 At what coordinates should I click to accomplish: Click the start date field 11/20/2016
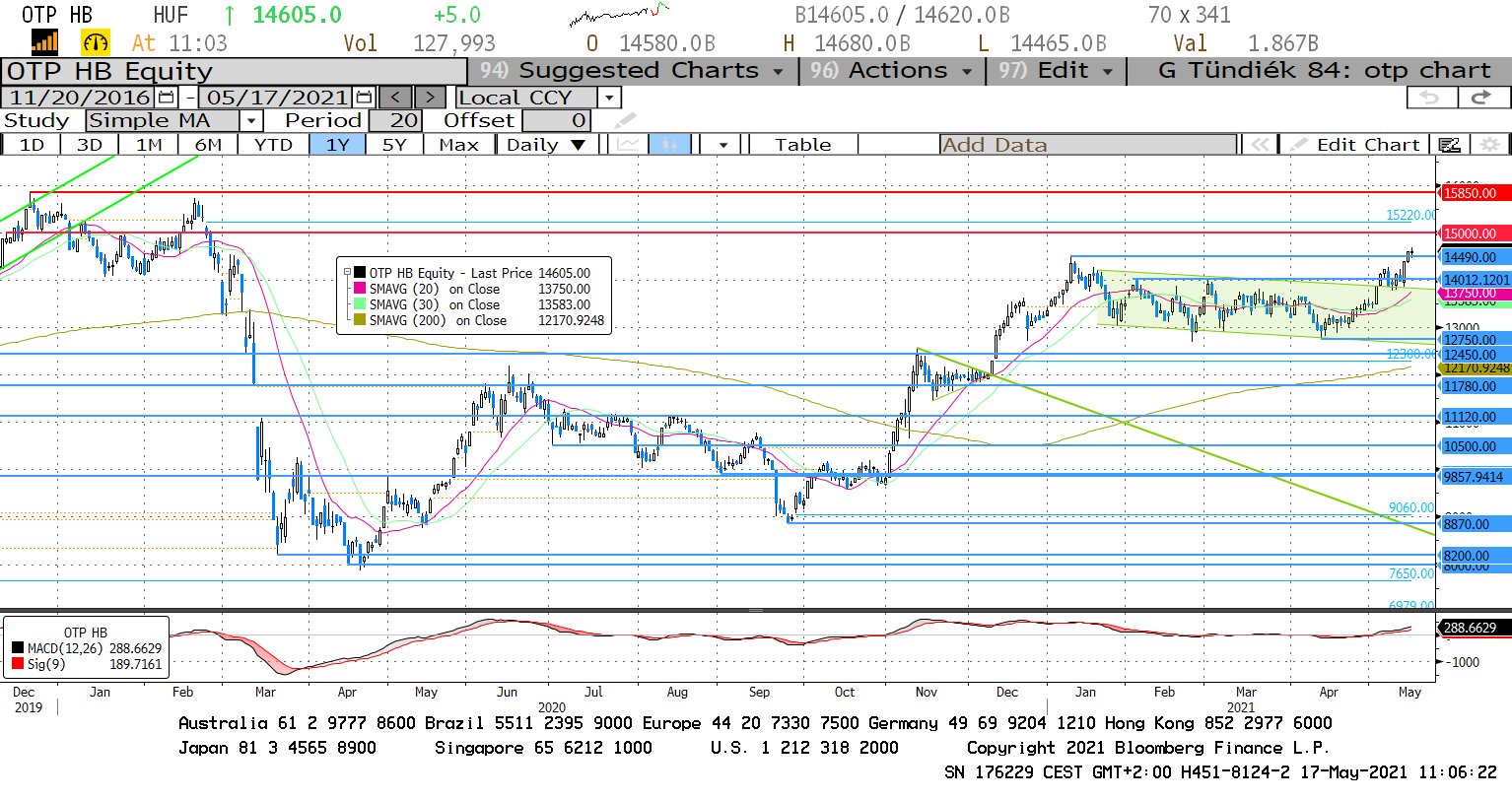pos(80,98)
